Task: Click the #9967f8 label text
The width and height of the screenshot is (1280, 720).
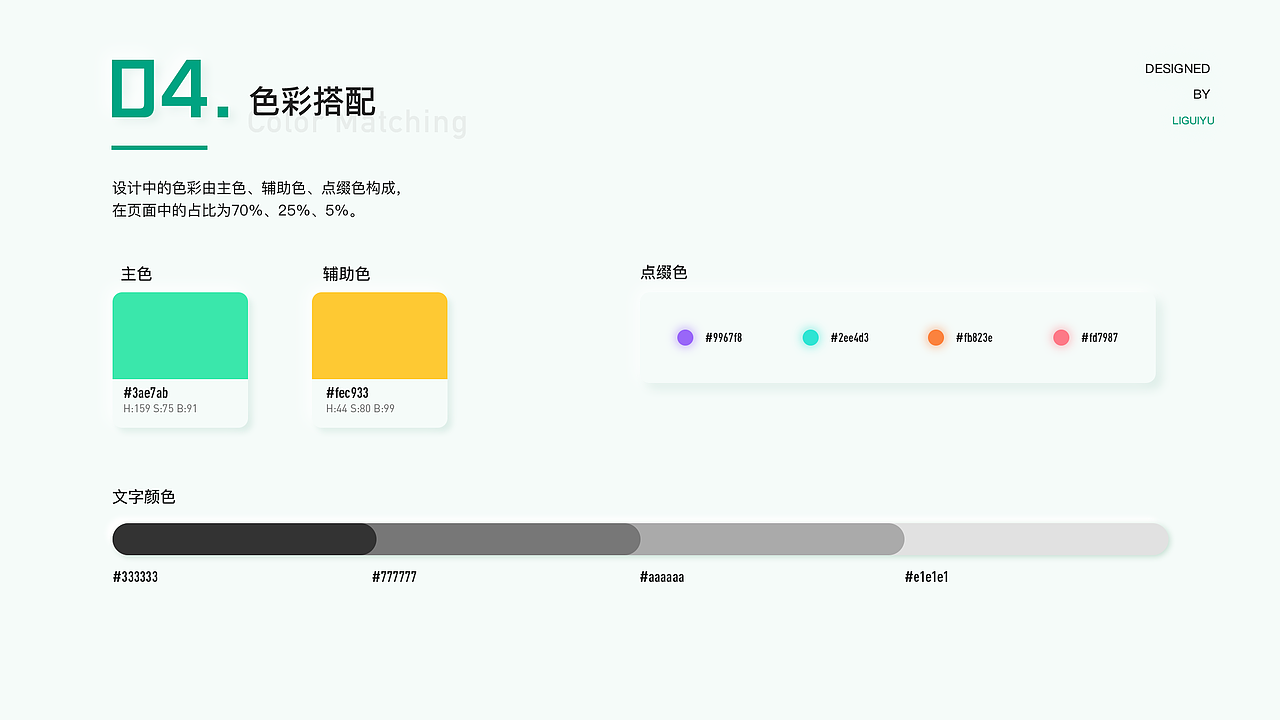Action: 724,338
